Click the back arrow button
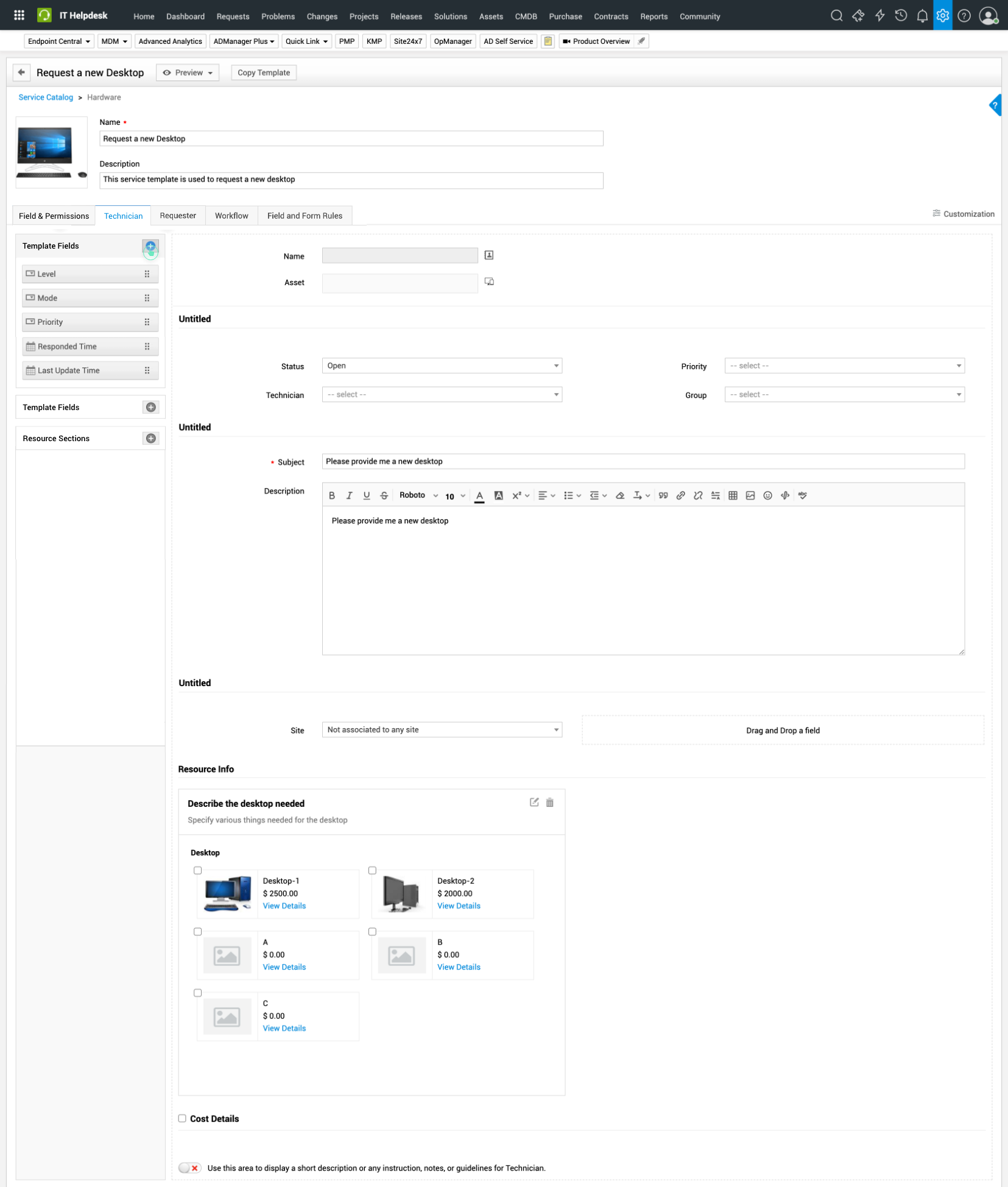Viewport: 1008px width, 1187px height. click(x=22, y=73)
